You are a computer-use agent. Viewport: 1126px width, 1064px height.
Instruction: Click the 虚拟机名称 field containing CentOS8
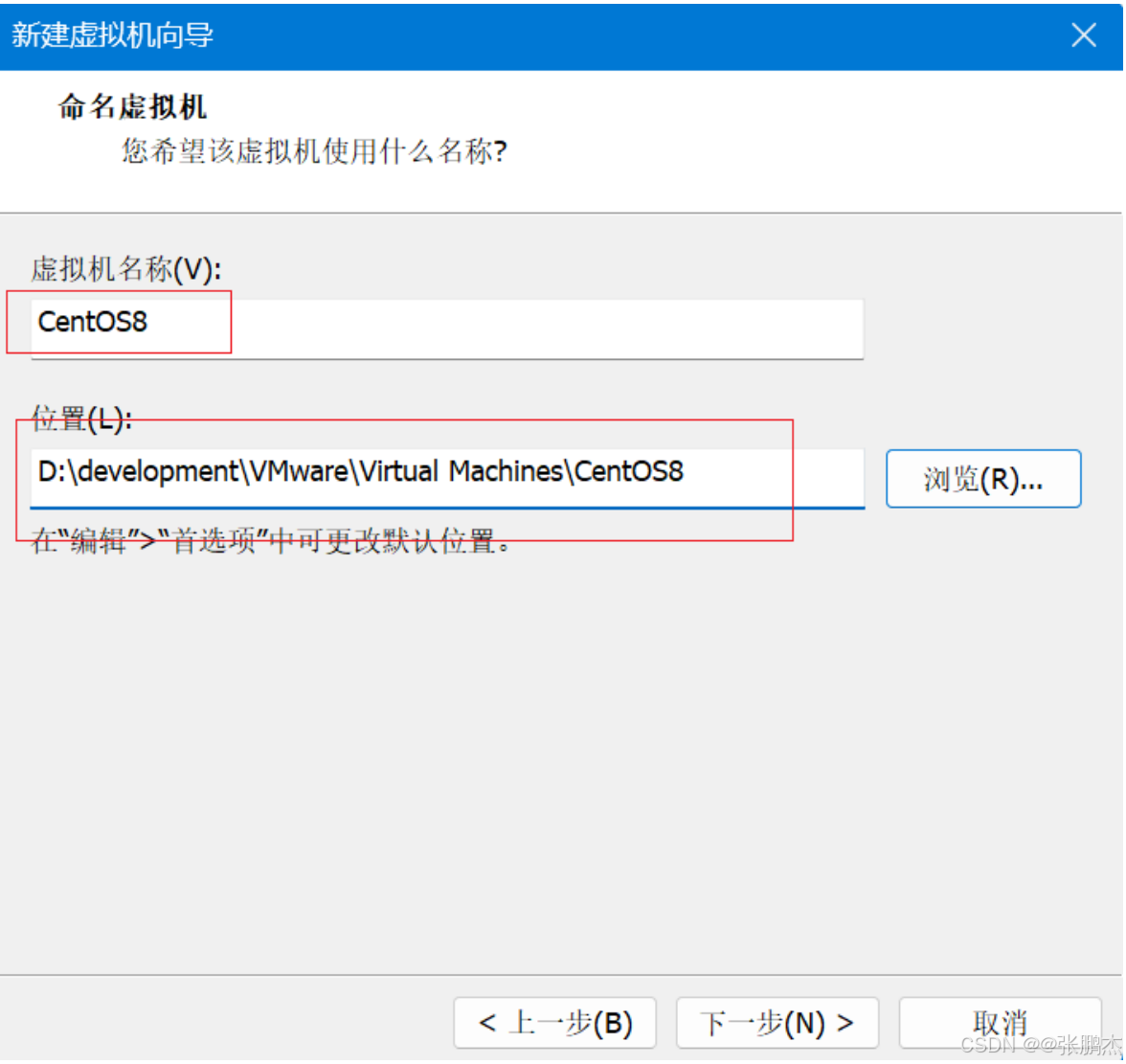click(x=446, y=329)
